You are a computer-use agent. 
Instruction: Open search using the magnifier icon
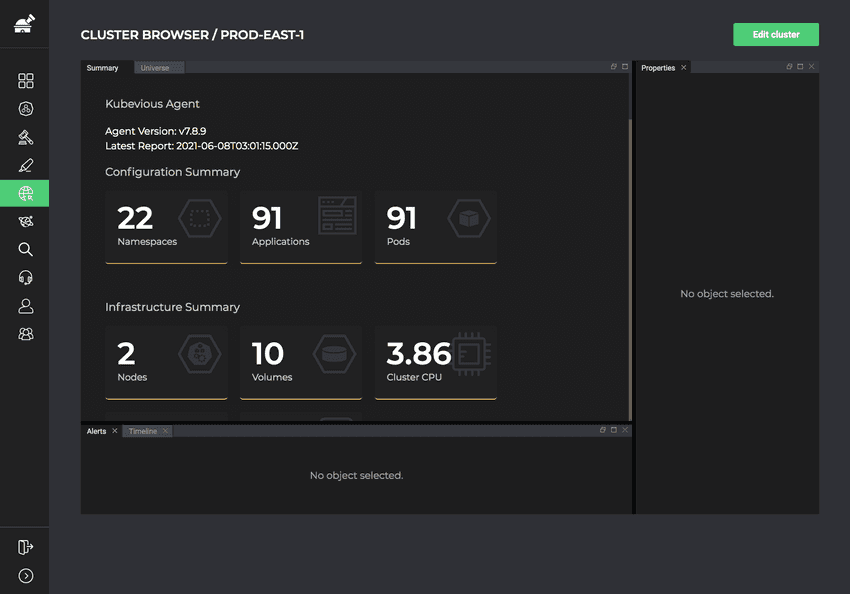click(x=24, y=249)
